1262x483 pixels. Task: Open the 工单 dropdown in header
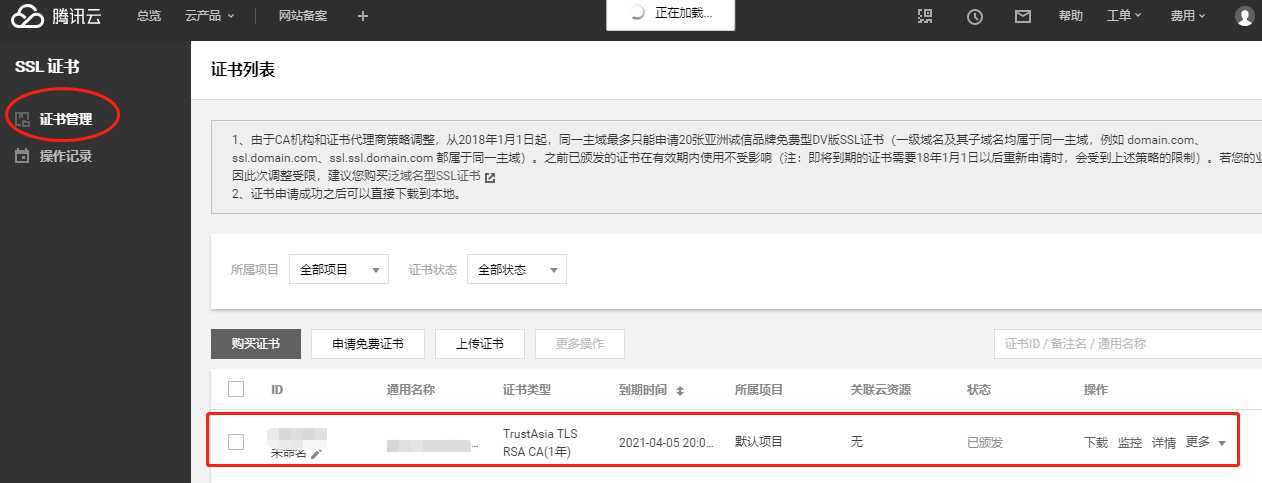point(1124,16)
